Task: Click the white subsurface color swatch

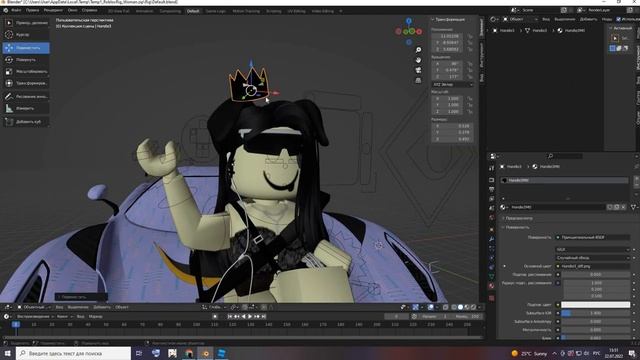Action: click(x=596, y=305)
